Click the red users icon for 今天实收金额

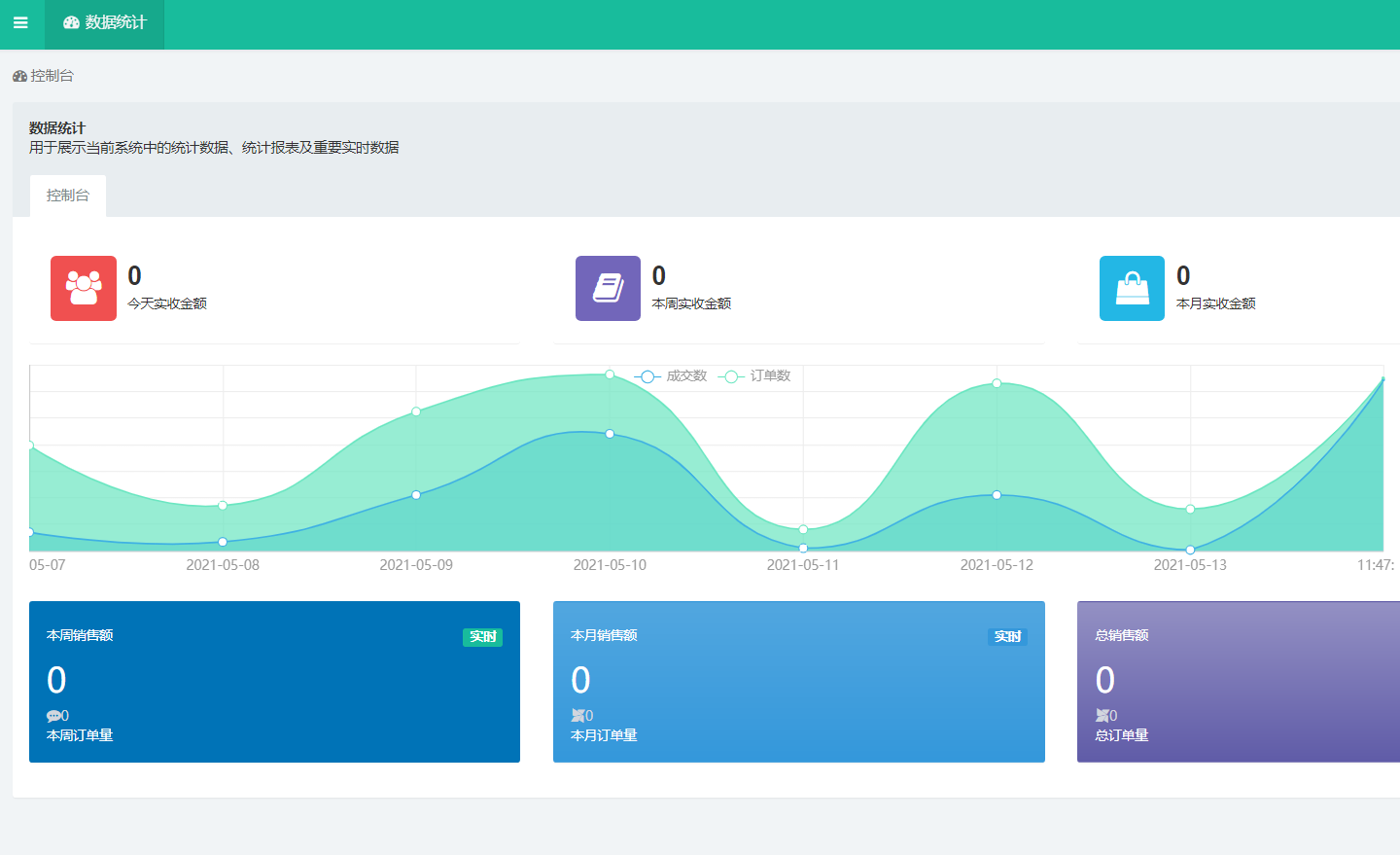tap(84, 288)
